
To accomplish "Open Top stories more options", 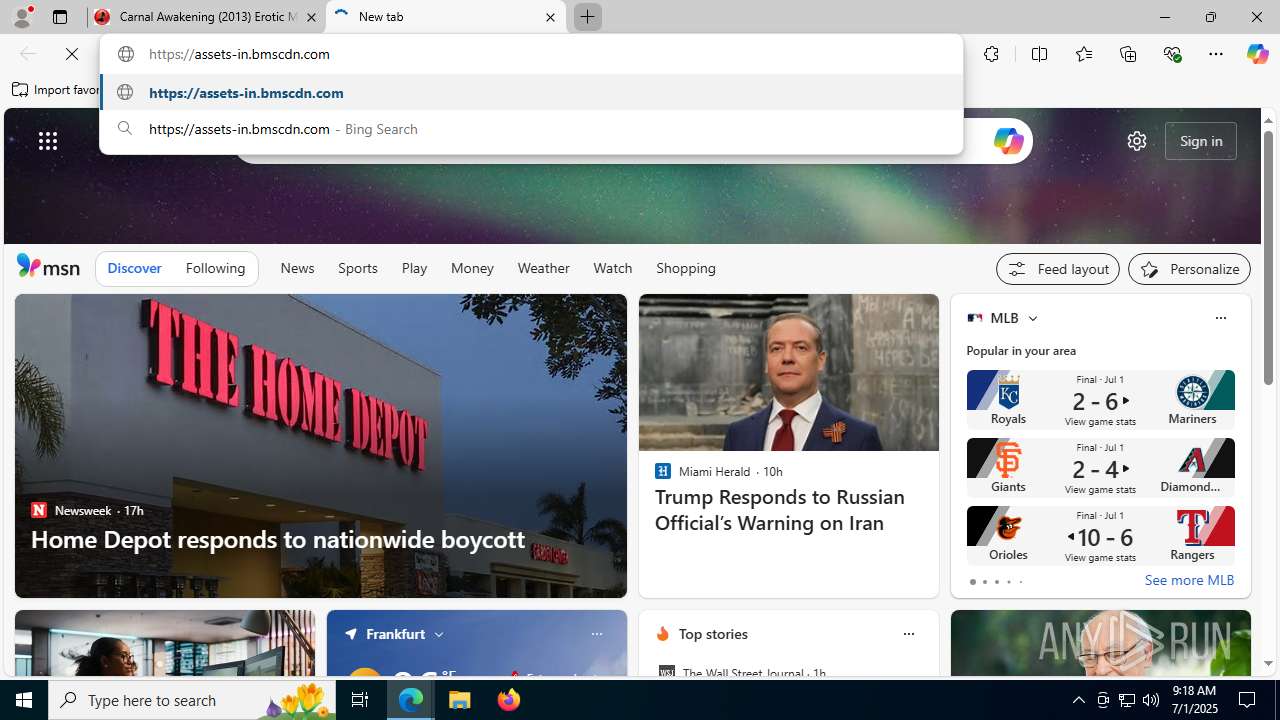I will 908,634.
